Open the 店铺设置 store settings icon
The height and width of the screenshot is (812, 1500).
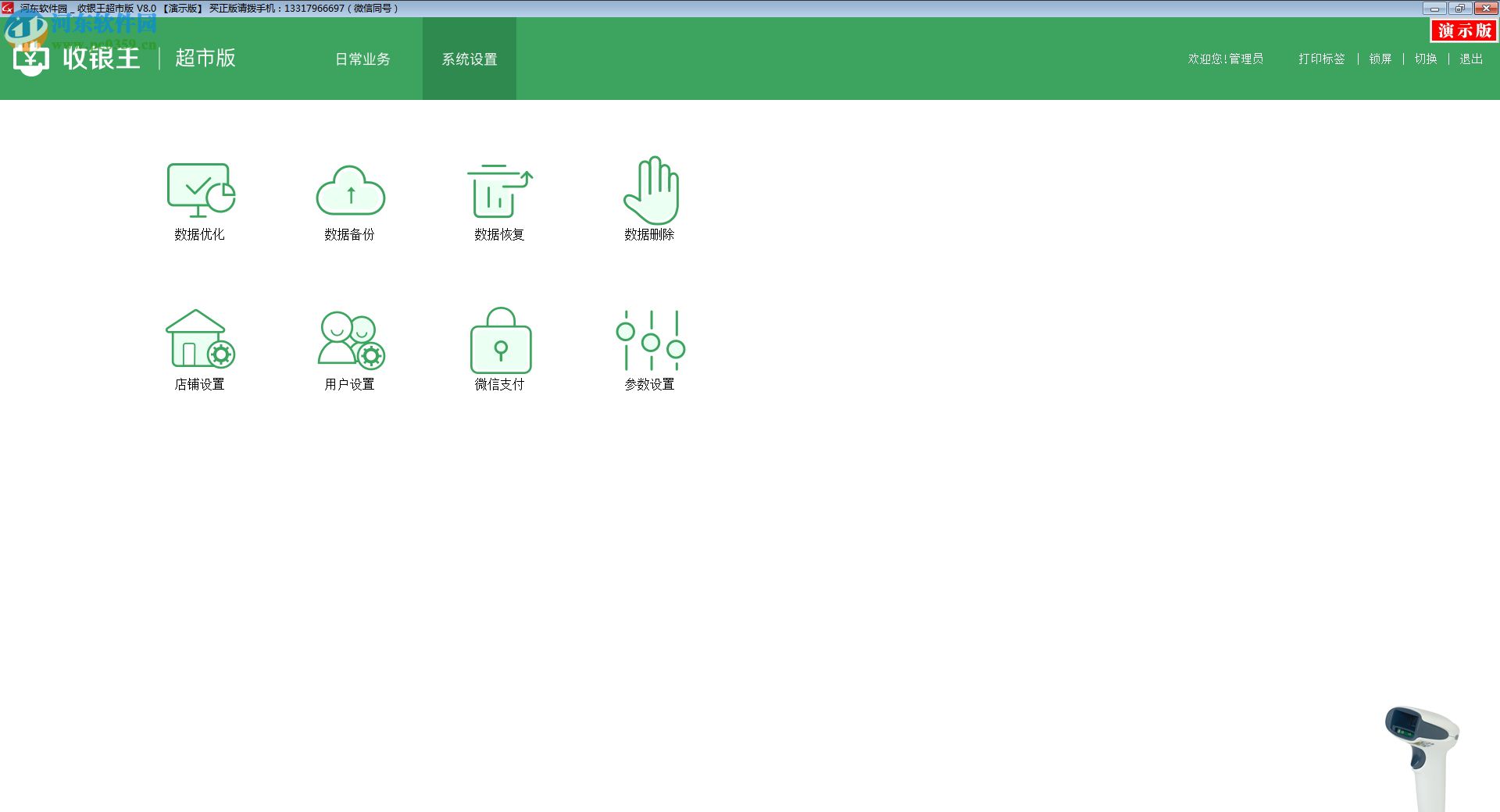coord(200,340)
